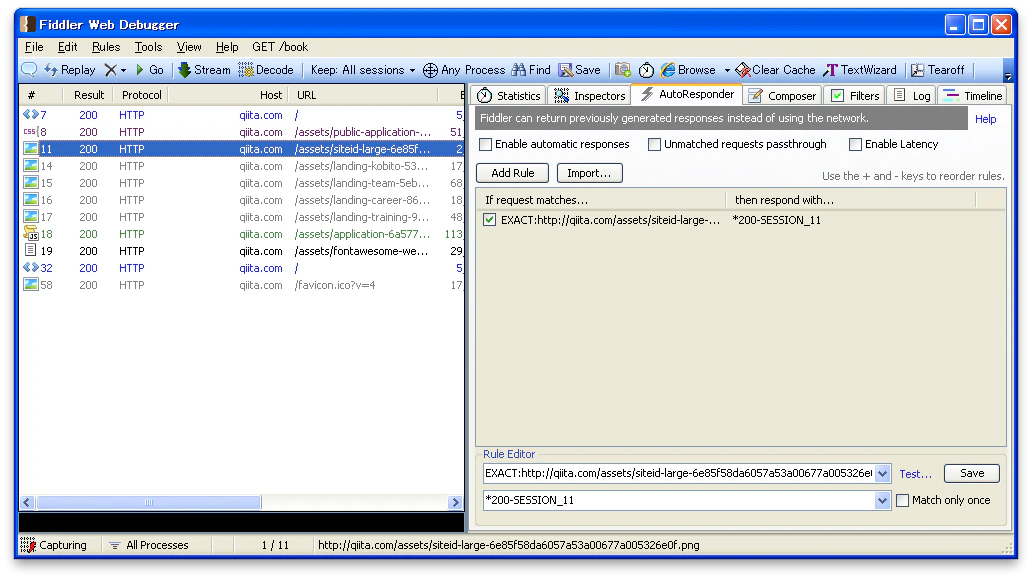The height and width of the screenshot is (579, 1032).
Task: Toggle Unmatched requests passthrough checkbox
Action: pos(654,144)
